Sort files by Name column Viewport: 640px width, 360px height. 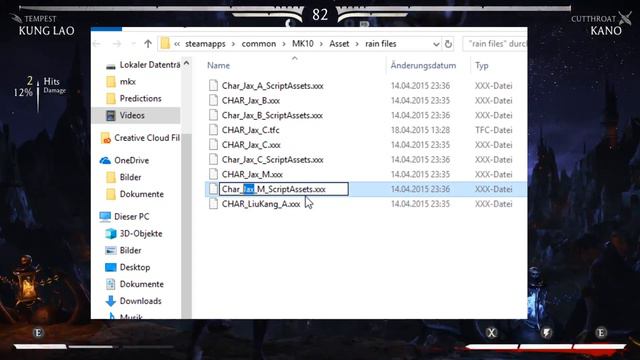coord(218,65)
